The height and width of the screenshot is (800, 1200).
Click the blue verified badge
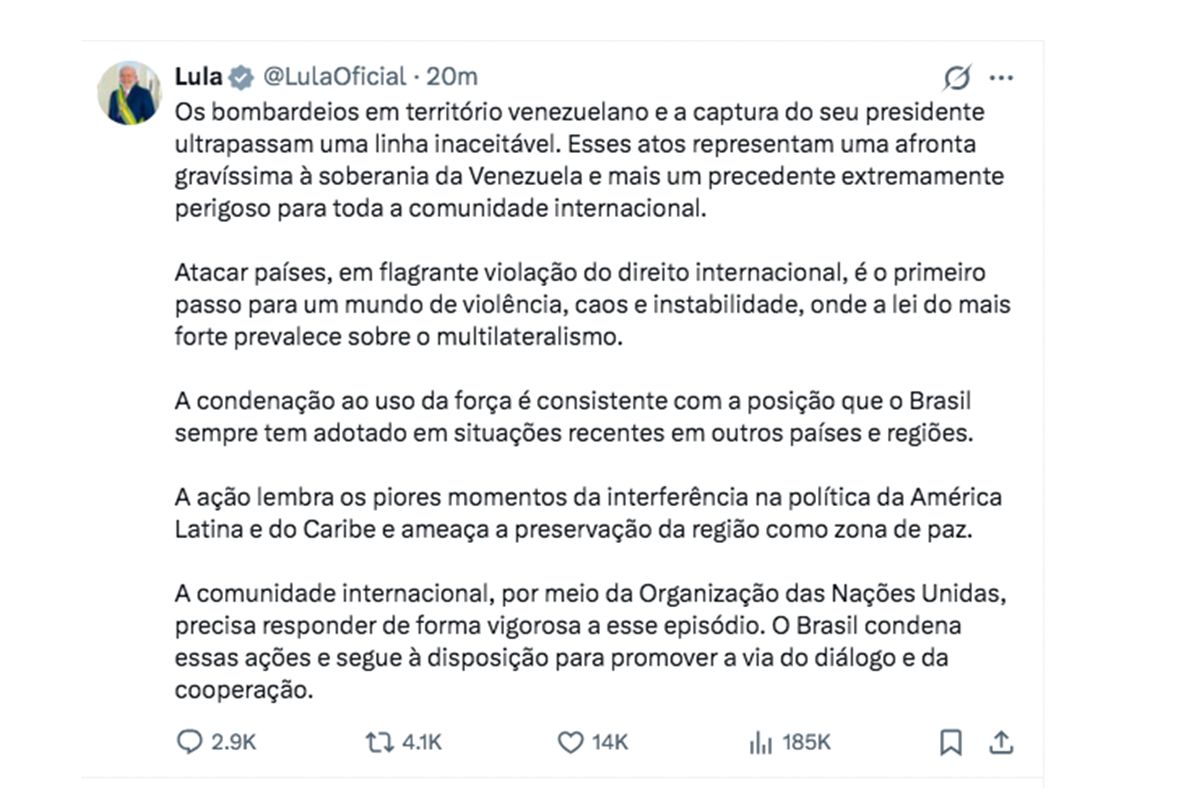[240, 77]
